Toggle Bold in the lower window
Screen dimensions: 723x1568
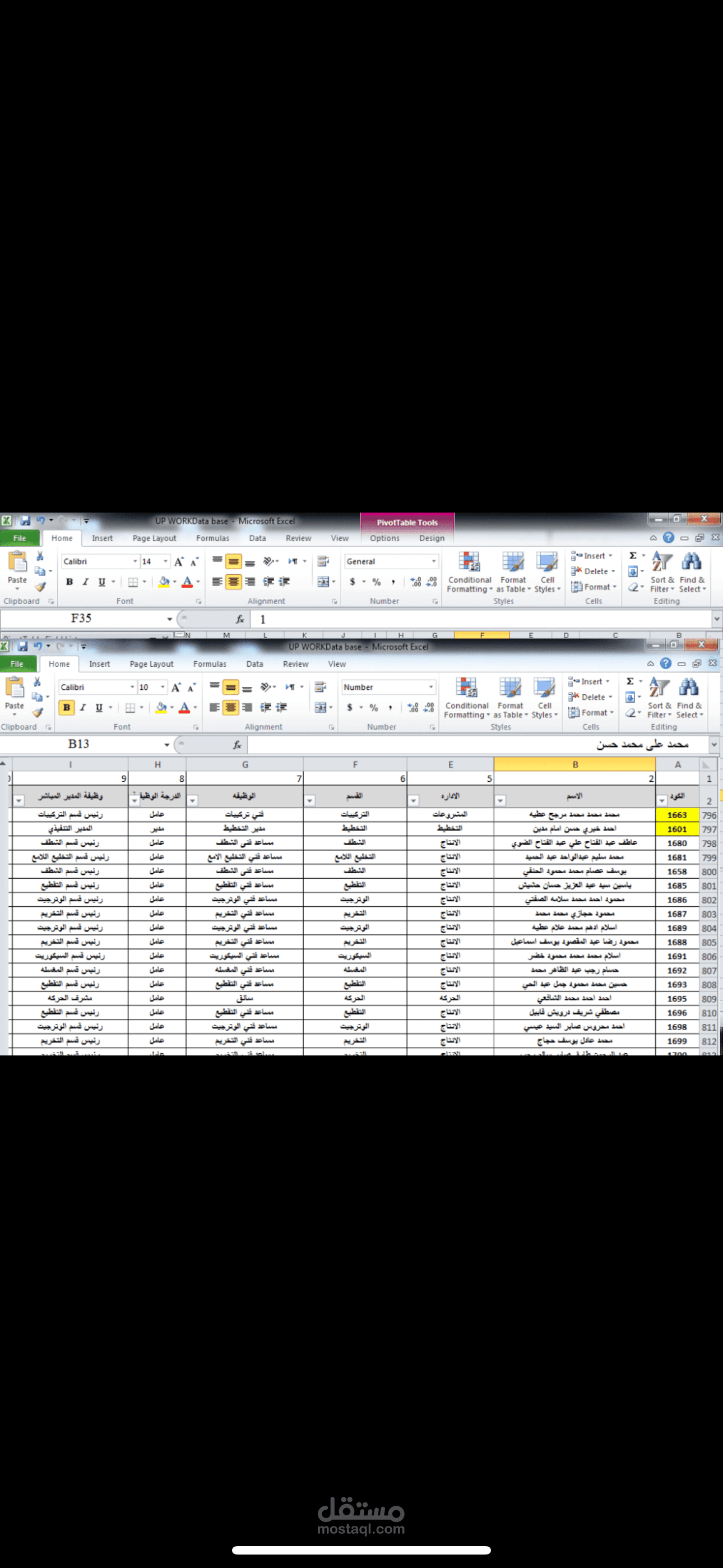(x=66, y=707)
